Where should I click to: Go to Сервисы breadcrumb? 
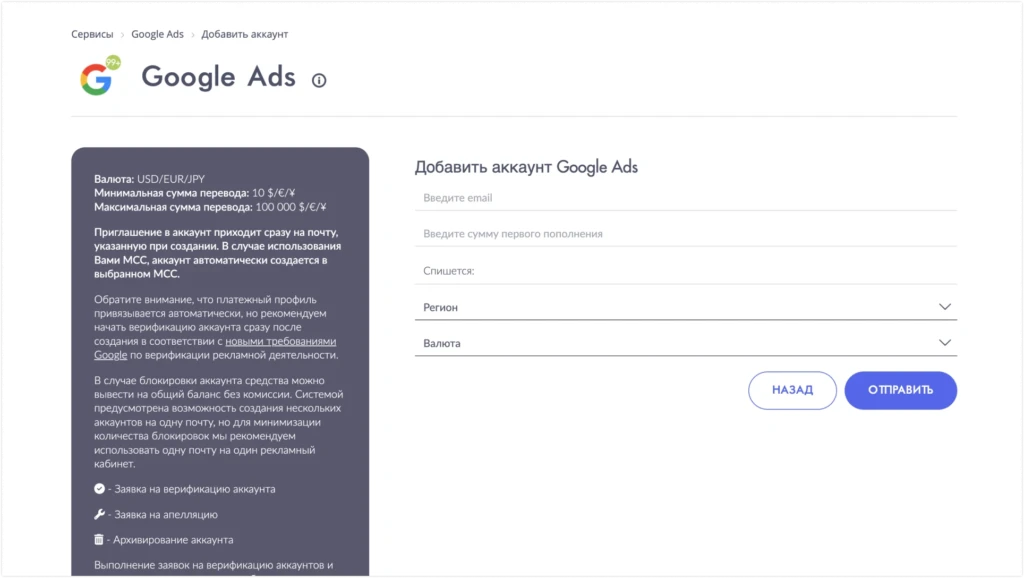[x=92, y=34]
